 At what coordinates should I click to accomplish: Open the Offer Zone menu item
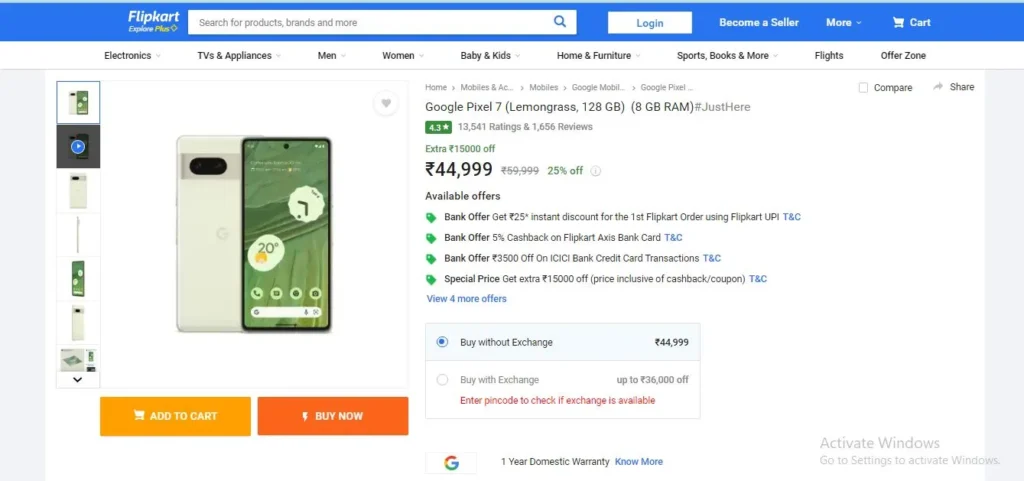(x=903, y=55)
